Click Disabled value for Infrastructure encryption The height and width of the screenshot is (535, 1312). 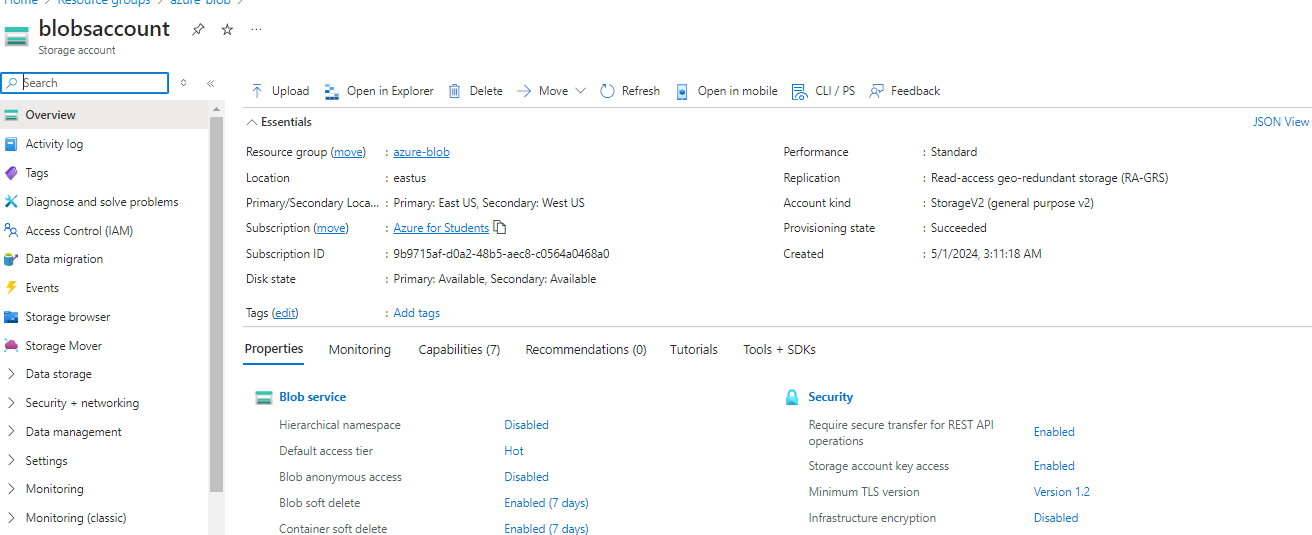point(1056,518)
